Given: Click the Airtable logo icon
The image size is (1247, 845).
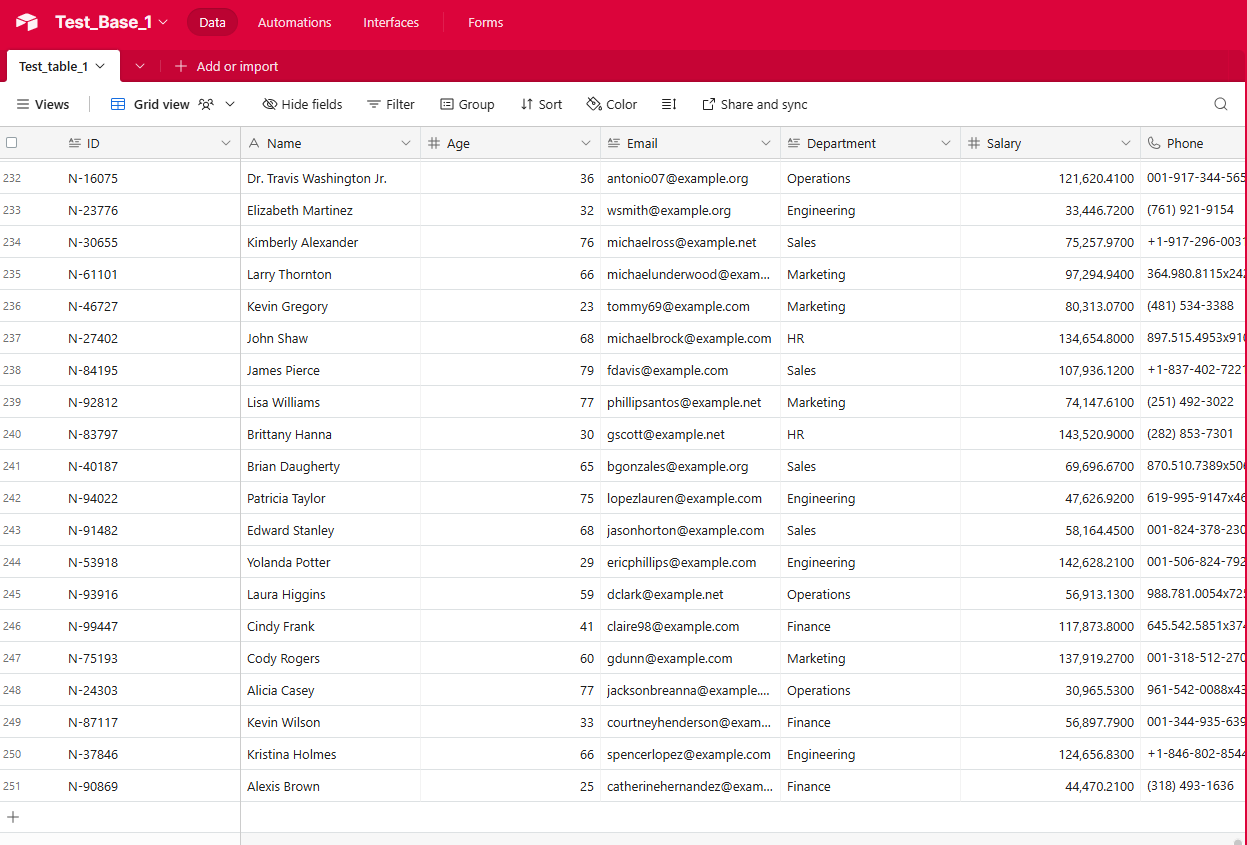Looking at the screenshot, I should (27, 22).
